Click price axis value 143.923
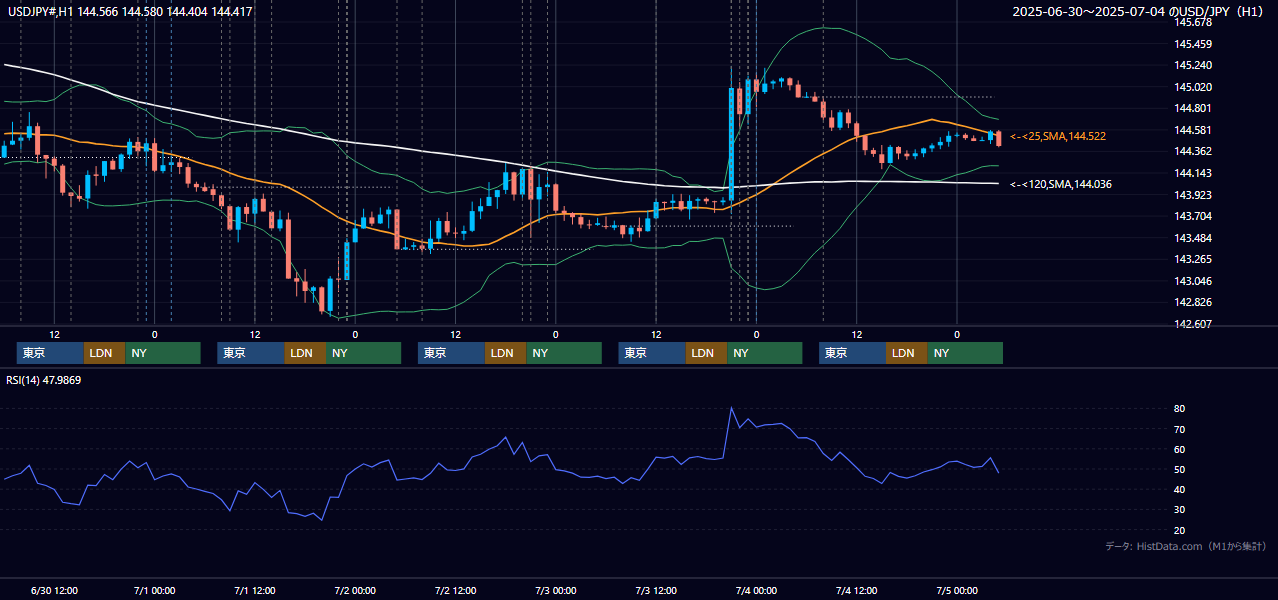Viewport: 1278px width, 600px height. tap(1193, 195)
